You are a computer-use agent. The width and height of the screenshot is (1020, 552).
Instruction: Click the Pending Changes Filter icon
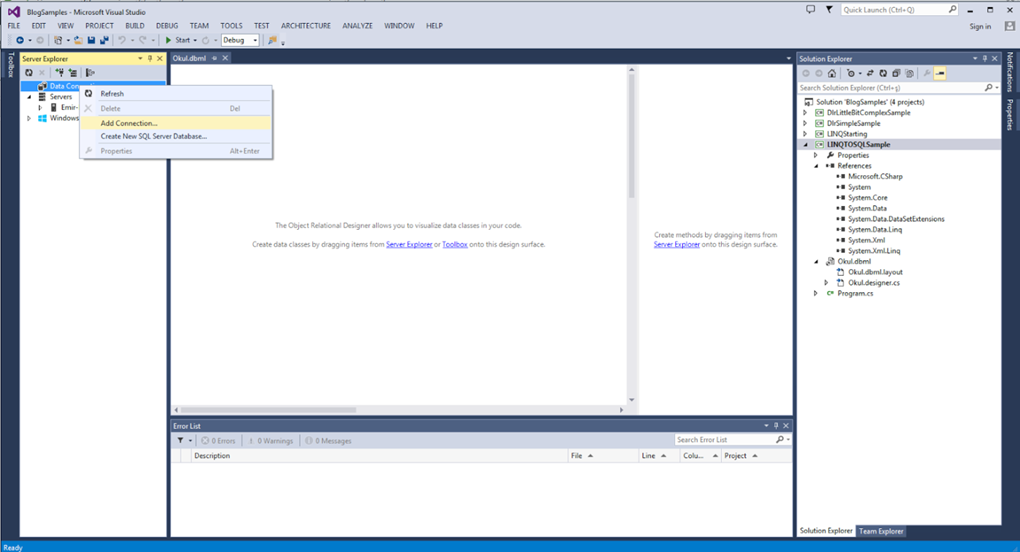click(850, 73)
